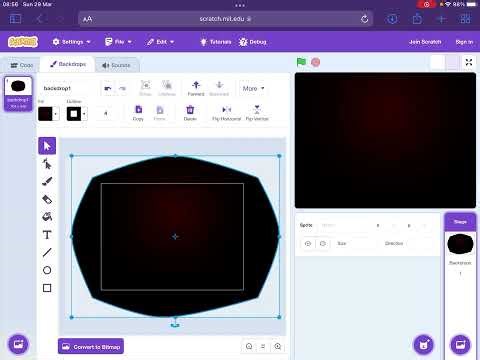Open the Settings menu
The height and width of the screenshot is (360, 480).
click(71, 42)
